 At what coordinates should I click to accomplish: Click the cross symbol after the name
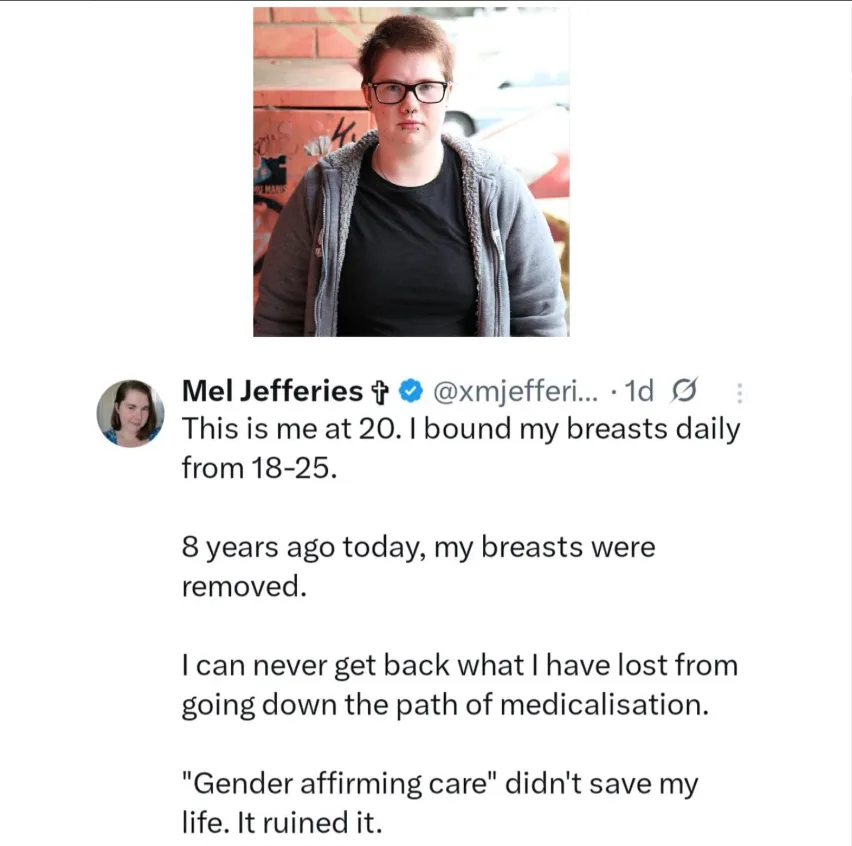382,391
